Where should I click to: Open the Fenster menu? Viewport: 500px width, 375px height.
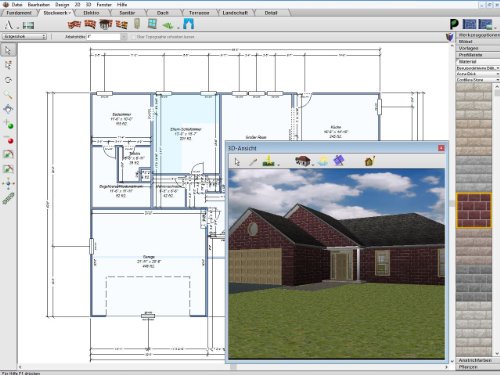(x=104, y=5)
